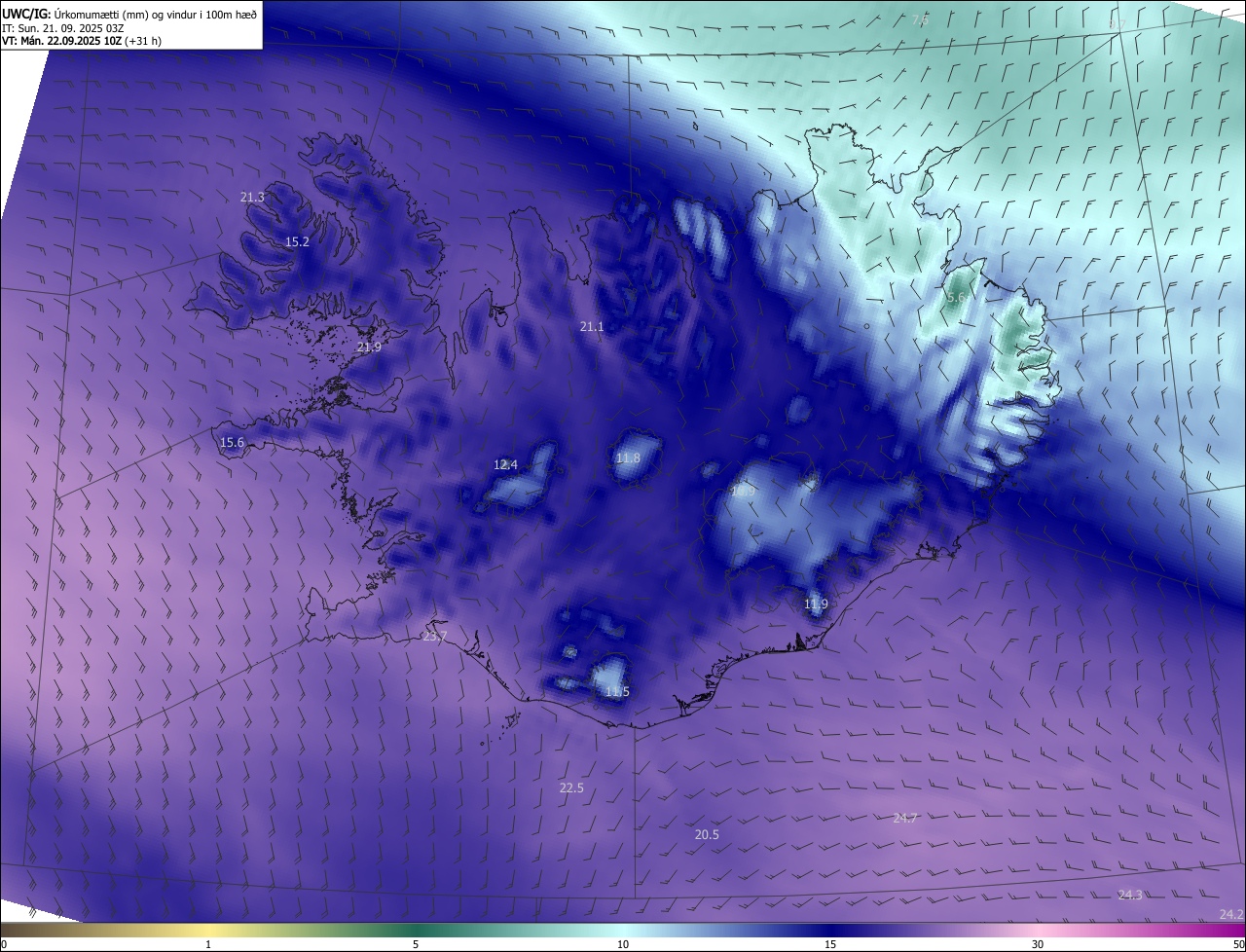
Task: Click the map value 23.7
Action: pyautogui.click(x=434, y=636)
